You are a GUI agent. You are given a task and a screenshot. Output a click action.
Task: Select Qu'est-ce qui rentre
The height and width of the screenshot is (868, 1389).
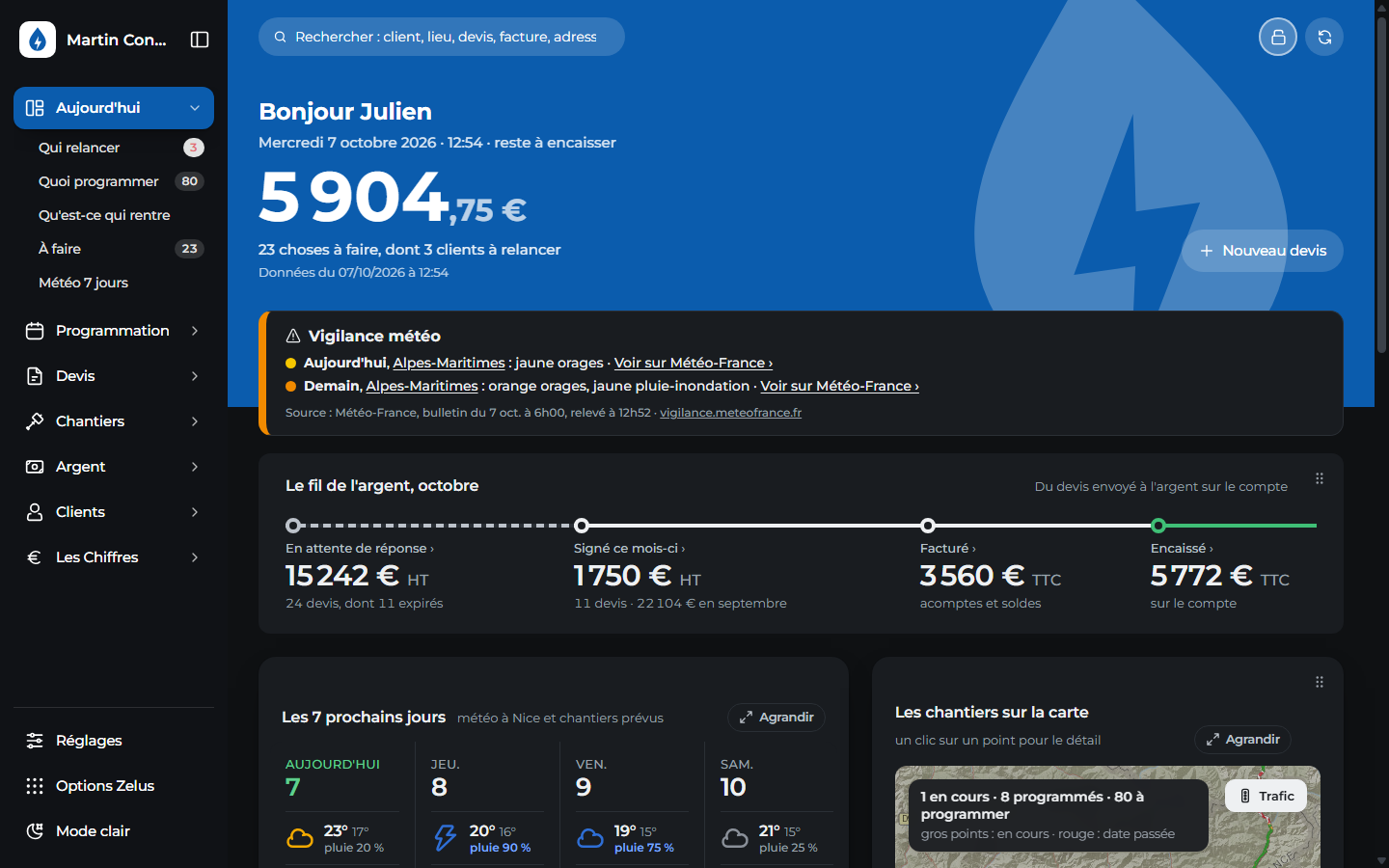click(x=121, y=215)
